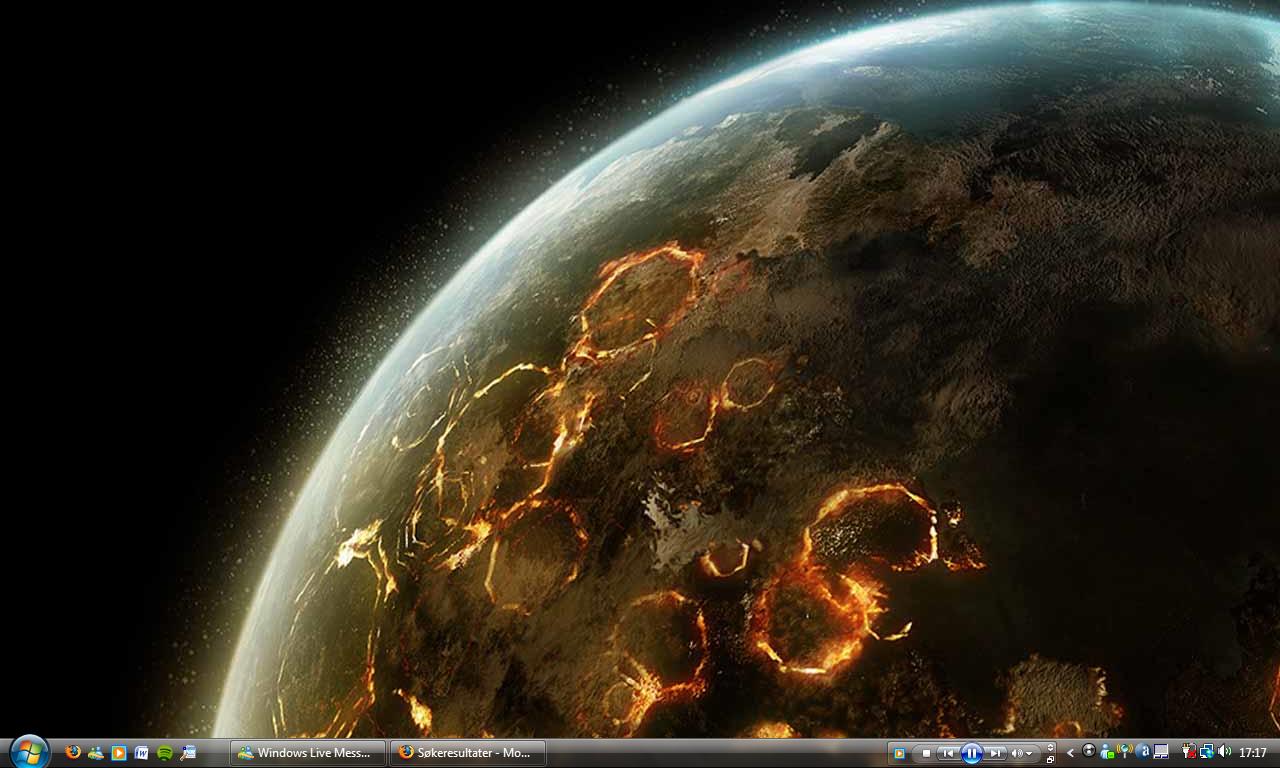Skip to the next track in Media Player toolbar
The height and width of the screenshot is (768, 1280).
pyautogui.click(x=995, y=753)
